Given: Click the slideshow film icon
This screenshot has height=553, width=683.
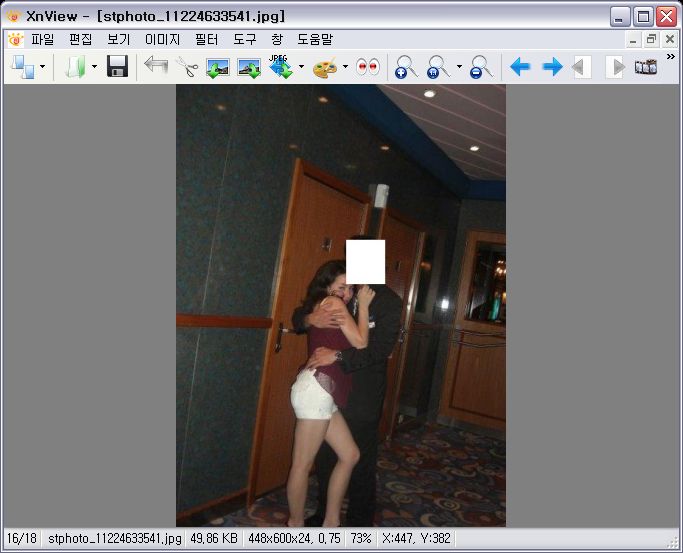Looking at the screenshot, I should [645, 67].
